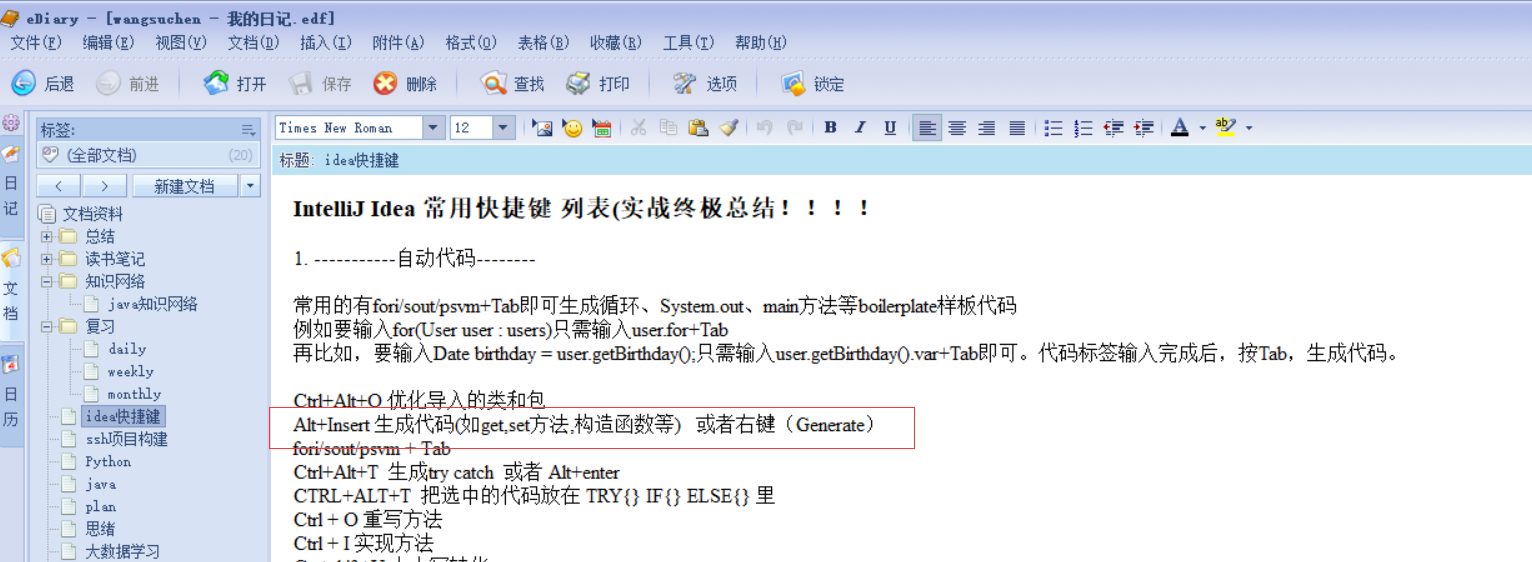Open the 文档(D) menu
1532x562 pixels.
coord(254,43)
